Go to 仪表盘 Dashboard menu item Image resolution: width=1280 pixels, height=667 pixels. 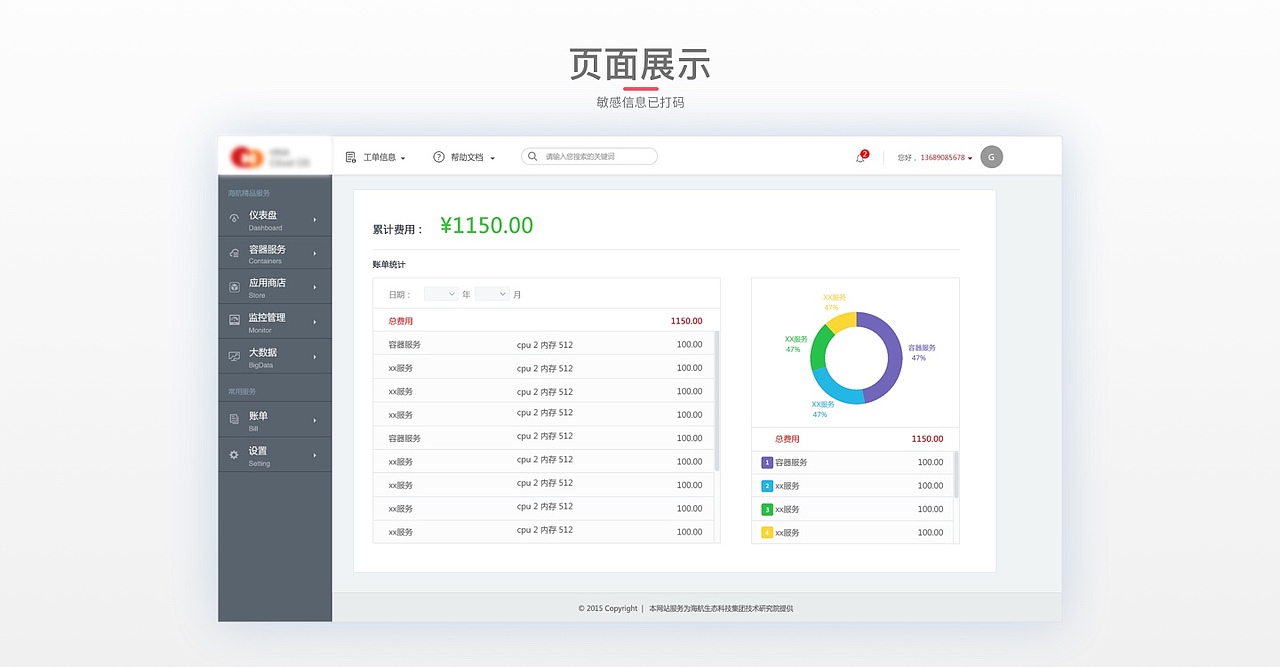(x=275, y=220)
